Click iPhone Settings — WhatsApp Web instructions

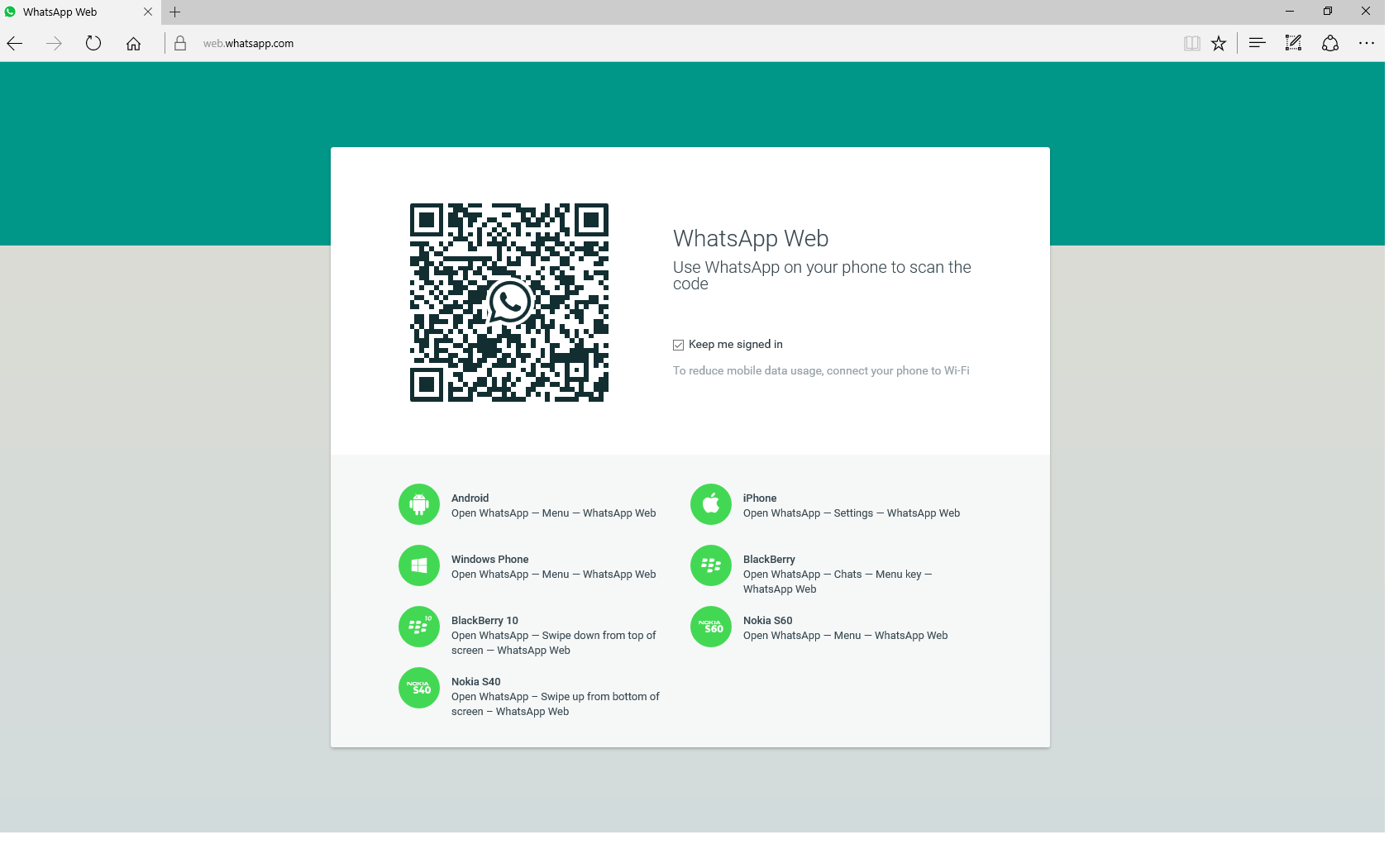[852, 513]
